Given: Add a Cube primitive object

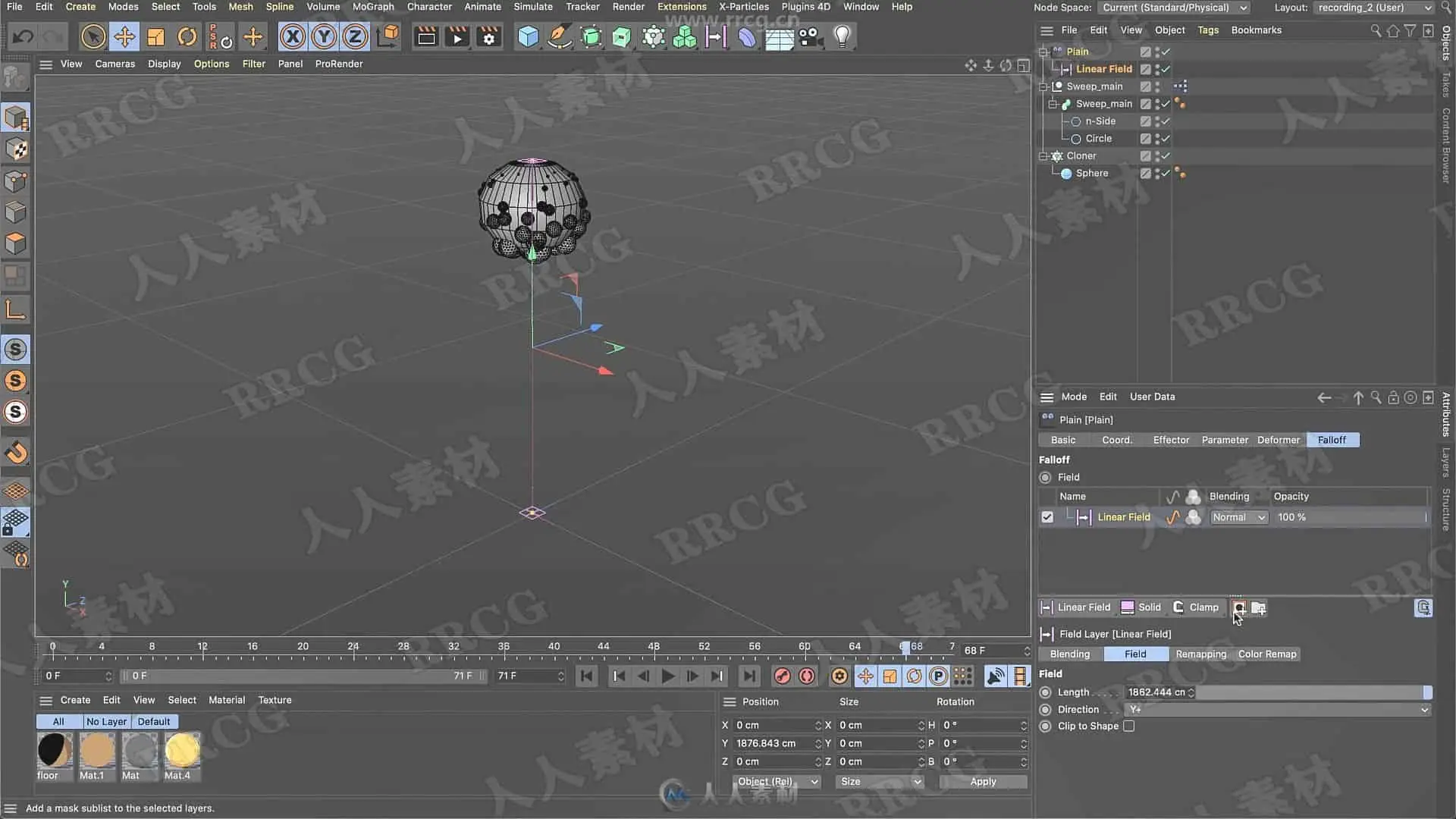Looking at the screenshot, I should [528, 36].
